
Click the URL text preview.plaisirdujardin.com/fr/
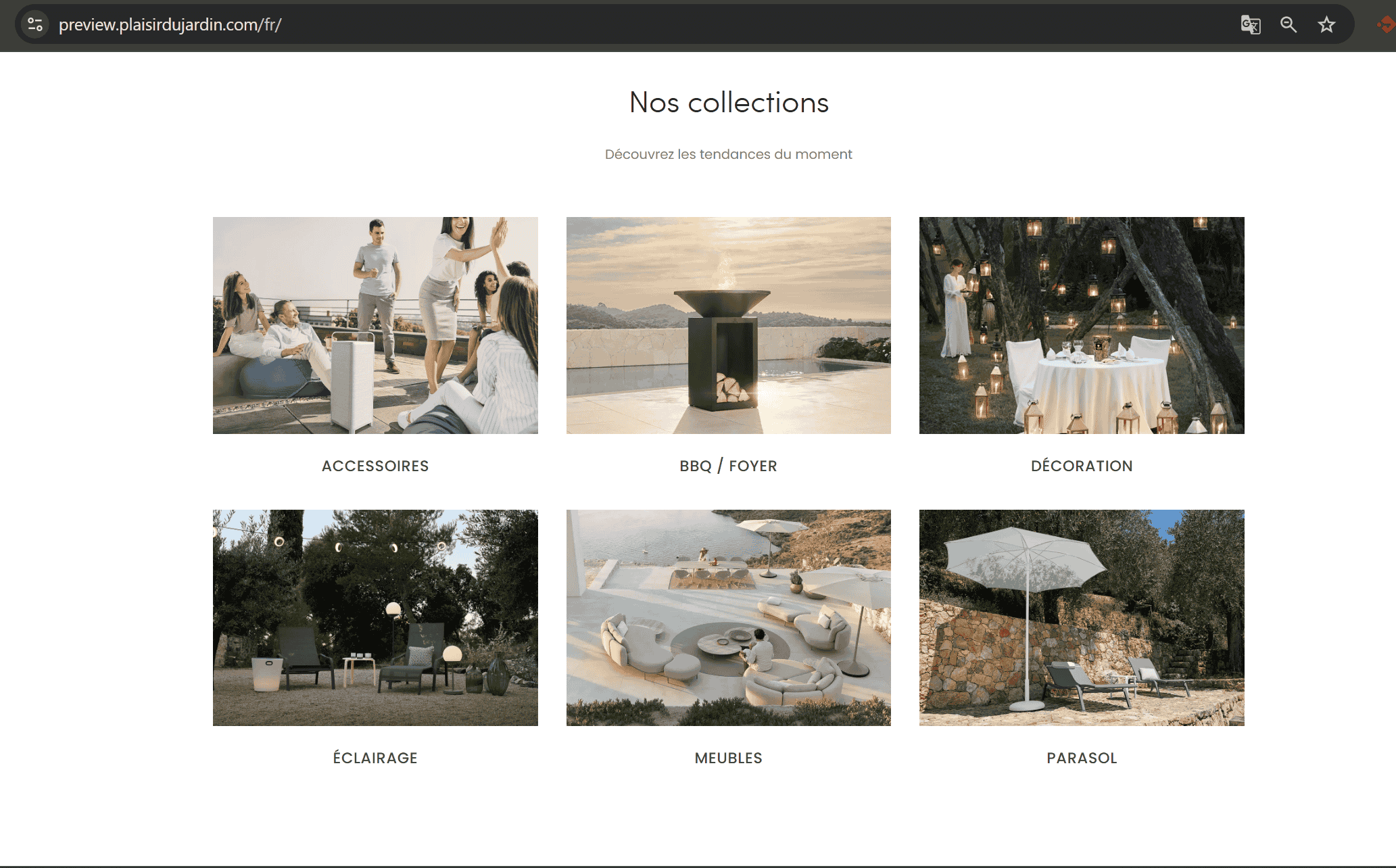coord(170,25)
